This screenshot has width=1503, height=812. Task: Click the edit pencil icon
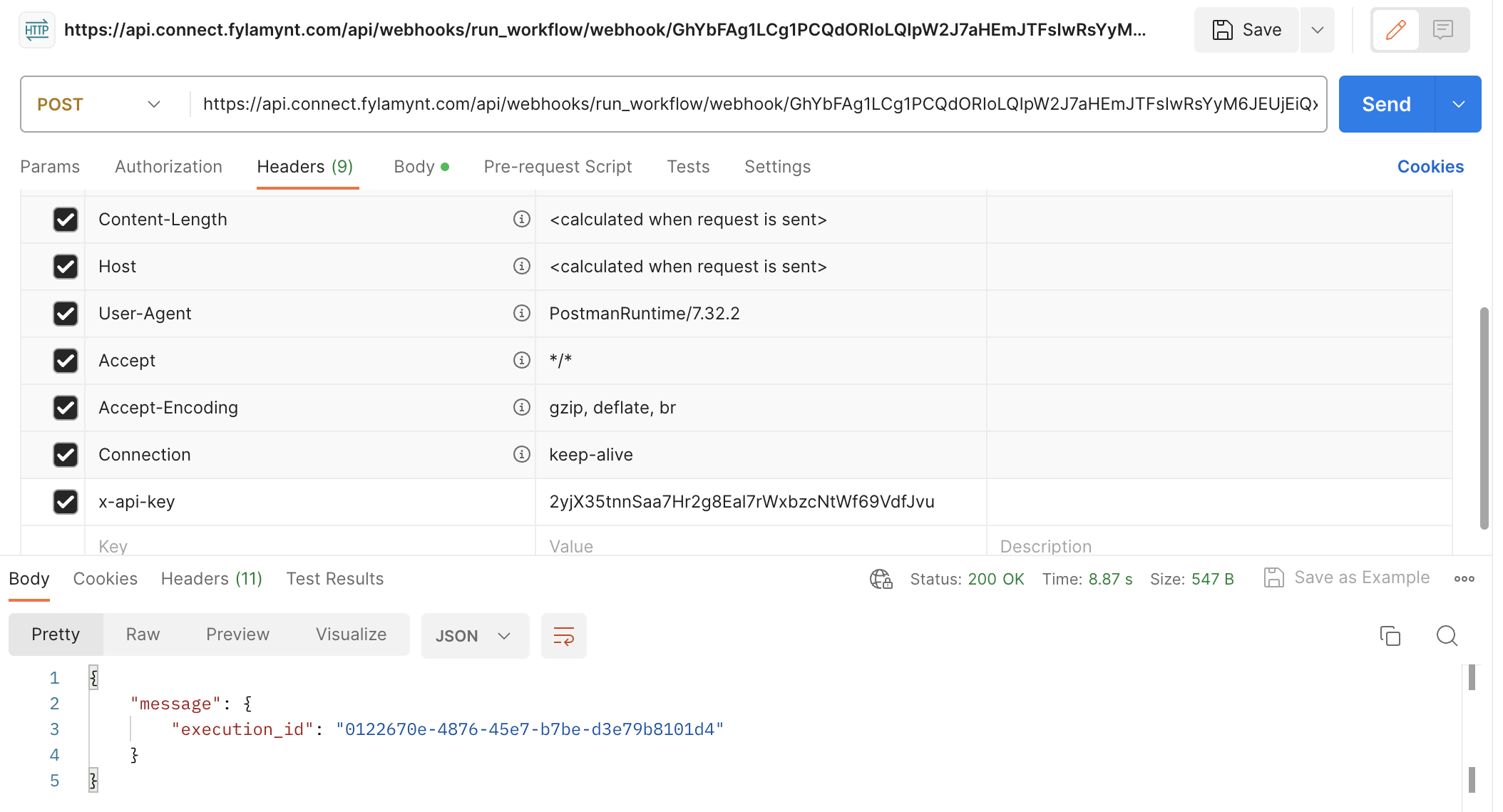click(x=1395, y=30)
